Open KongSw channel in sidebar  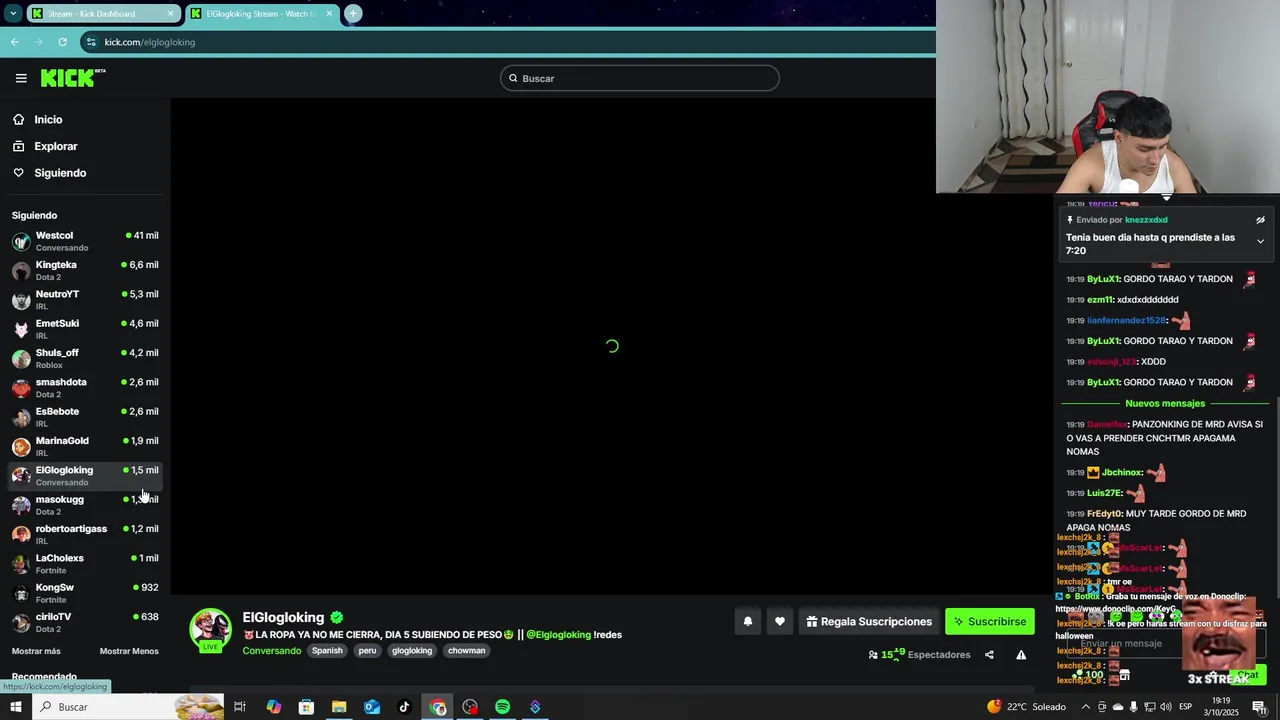85,593
